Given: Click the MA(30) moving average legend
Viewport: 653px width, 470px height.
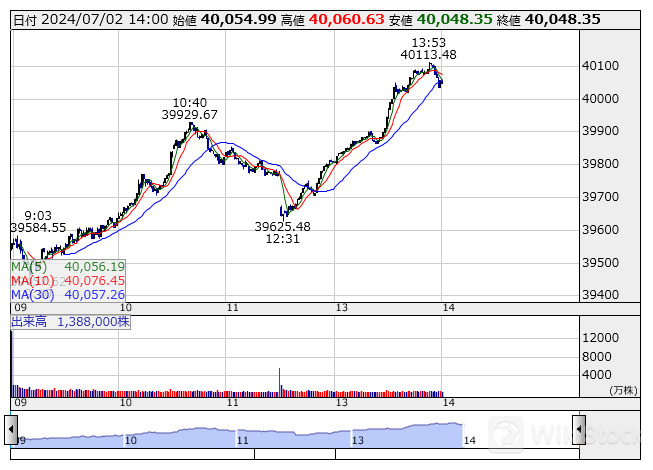Looking at the screenshot, I should point(68,295).
